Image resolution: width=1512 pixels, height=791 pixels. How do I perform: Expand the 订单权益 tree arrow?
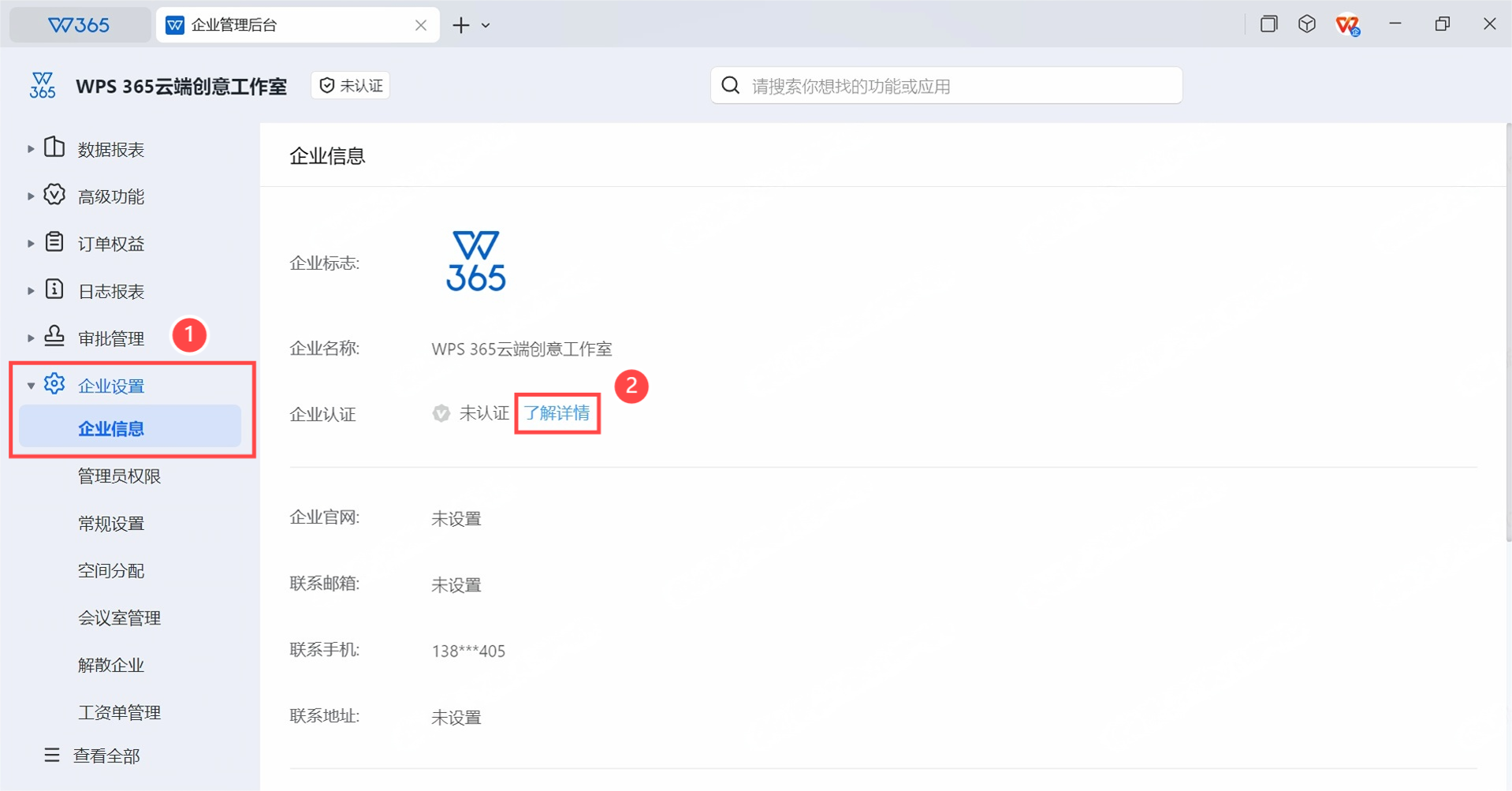(x=31, y=243)
